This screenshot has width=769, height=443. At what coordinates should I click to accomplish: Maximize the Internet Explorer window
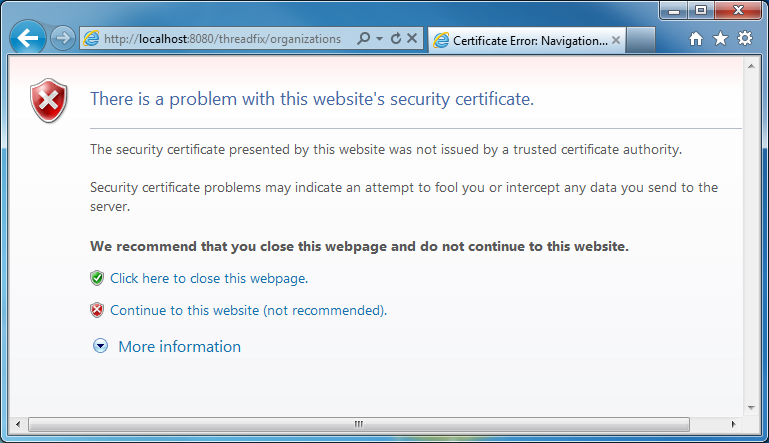701,10
